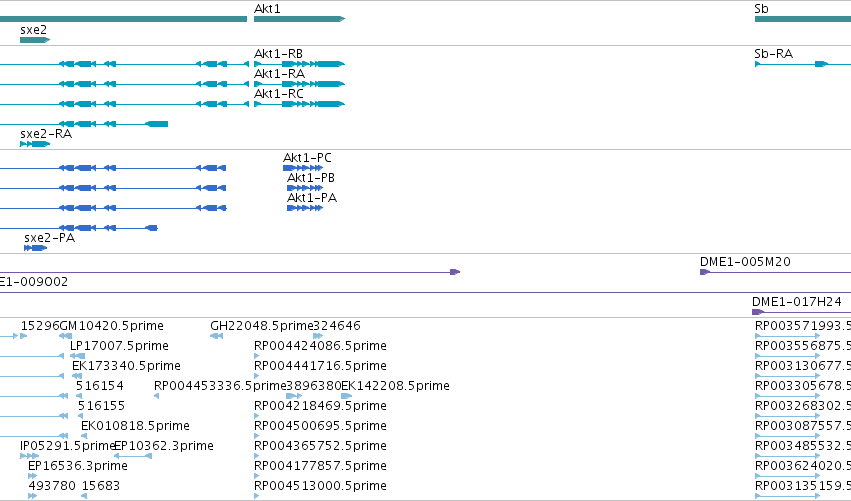This screenshot has width=851, height=501.
Task: Click the RP003624020 EST label
Action: [x=803, y=466]
